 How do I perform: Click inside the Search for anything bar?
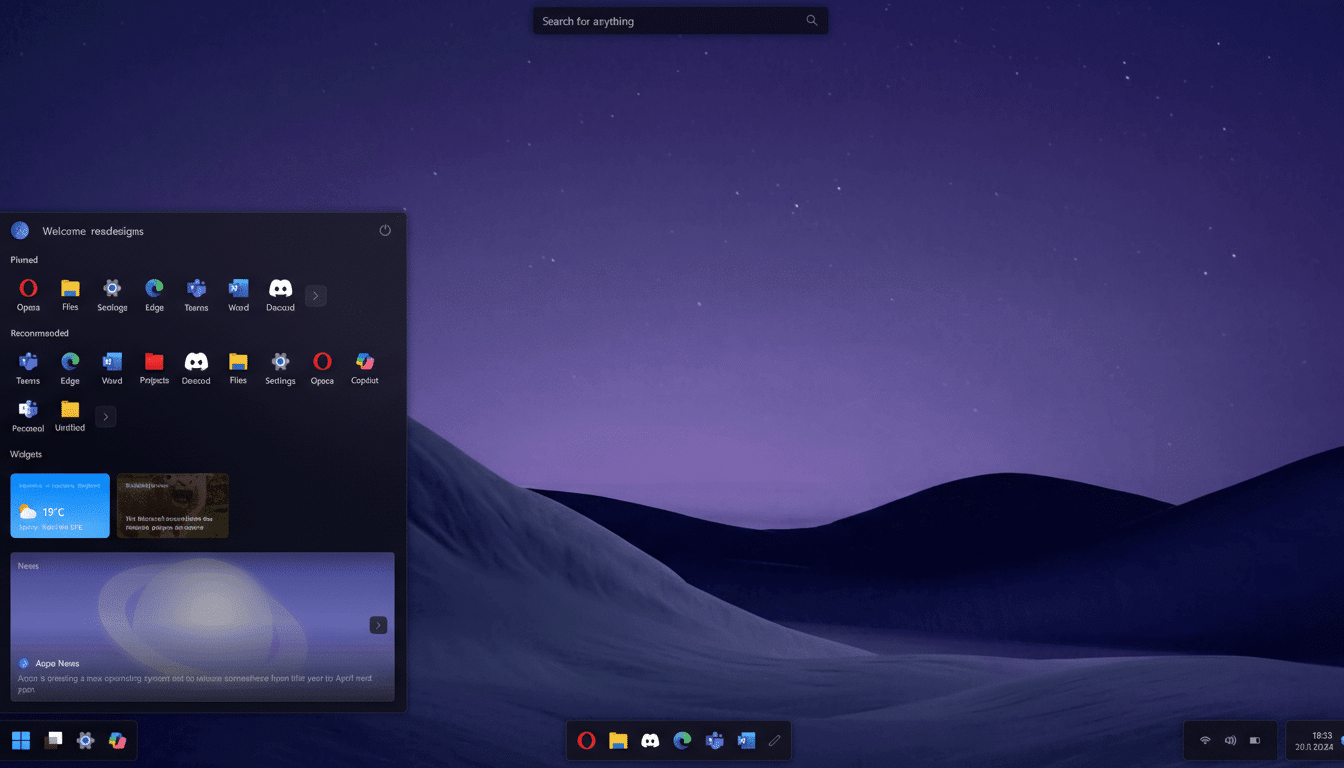[672, 20]
